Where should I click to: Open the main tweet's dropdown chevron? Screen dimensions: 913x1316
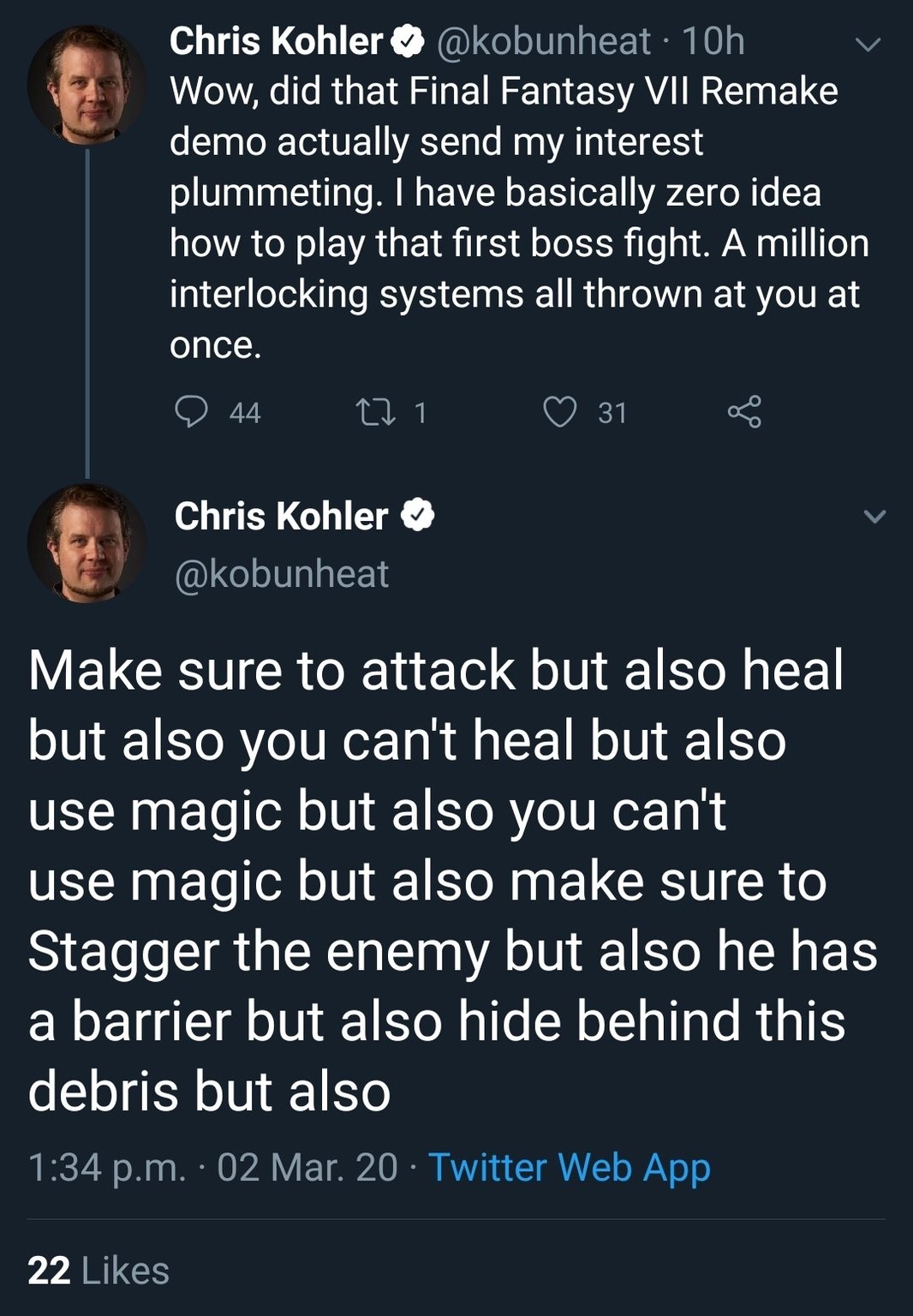coord(874,516)
